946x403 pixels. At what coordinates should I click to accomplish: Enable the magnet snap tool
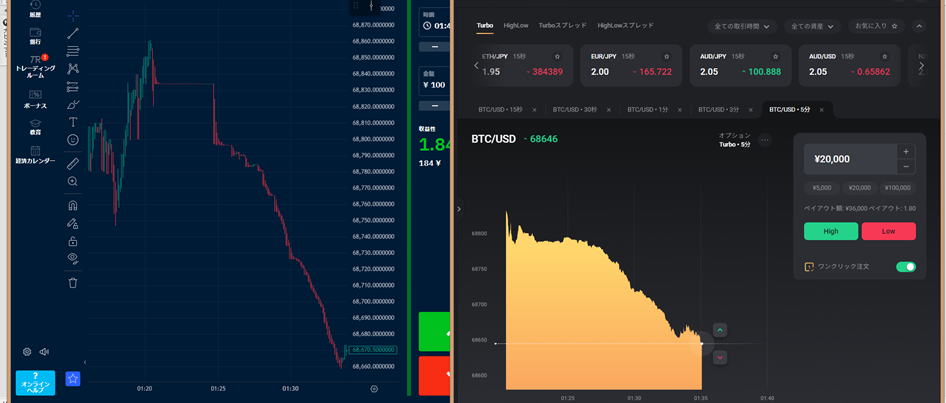pos(73,205)
